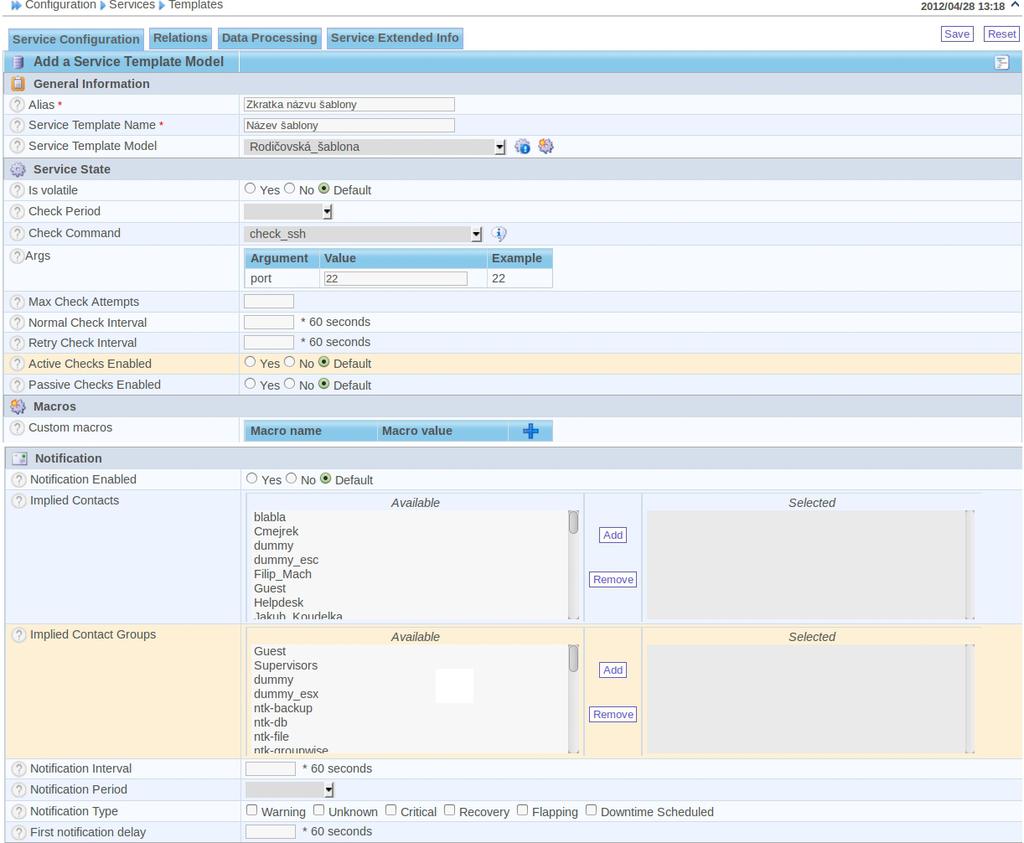This screenshot has width=1024, height=843.
Task: Click the help icon next to Alias
Action: pos(18,104)
